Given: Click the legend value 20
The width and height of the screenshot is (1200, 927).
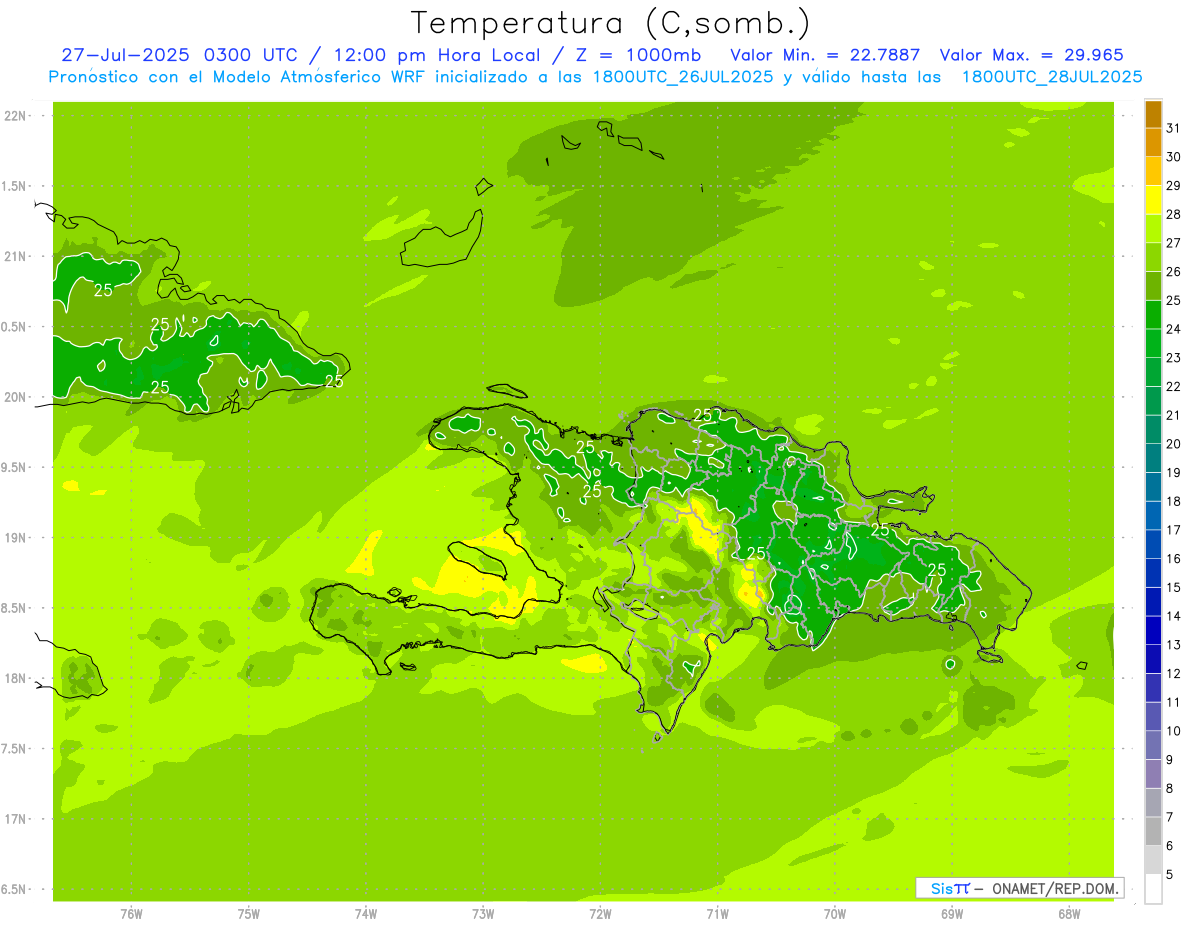Looking at the screenshot, I should tap(1174, 444).
